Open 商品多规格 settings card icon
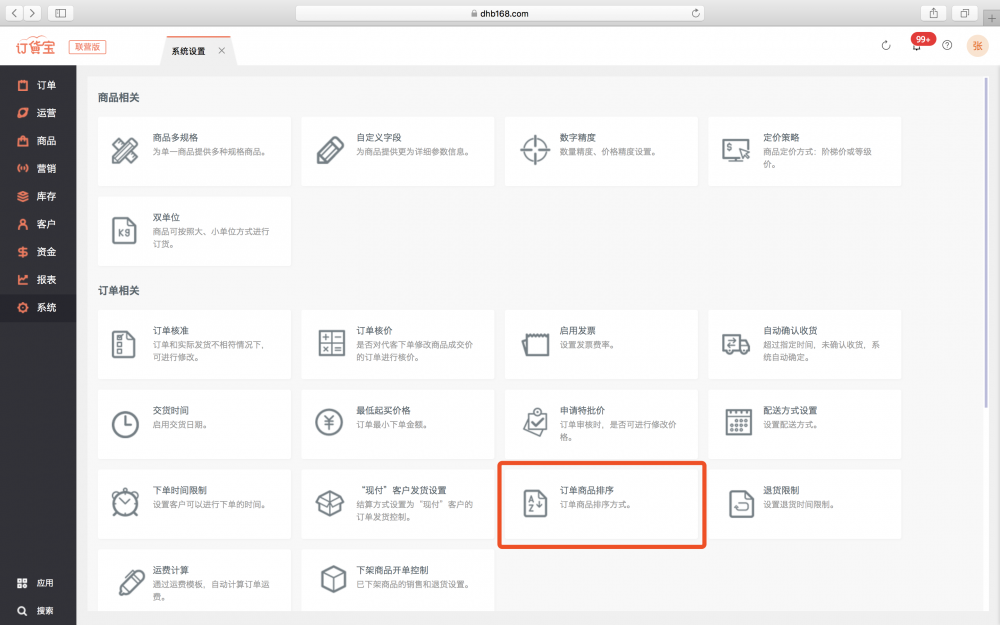Image resolution: width=1000 pixels, height=625 pixels. coord(125,150)
